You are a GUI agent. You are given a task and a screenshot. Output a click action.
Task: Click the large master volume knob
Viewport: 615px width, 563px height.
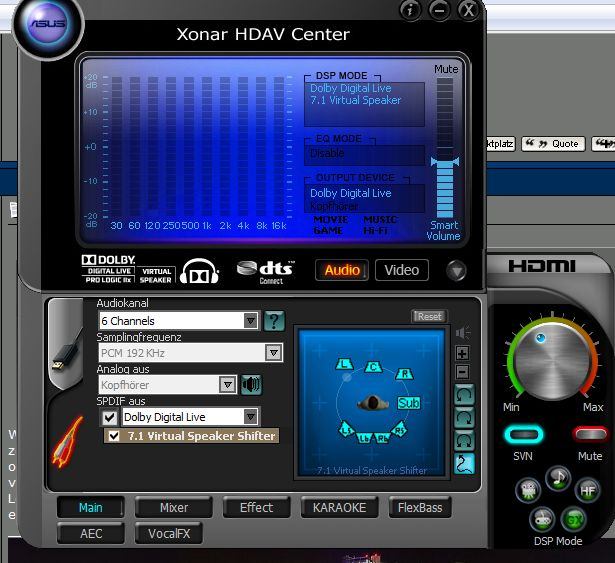click(552, 361)
